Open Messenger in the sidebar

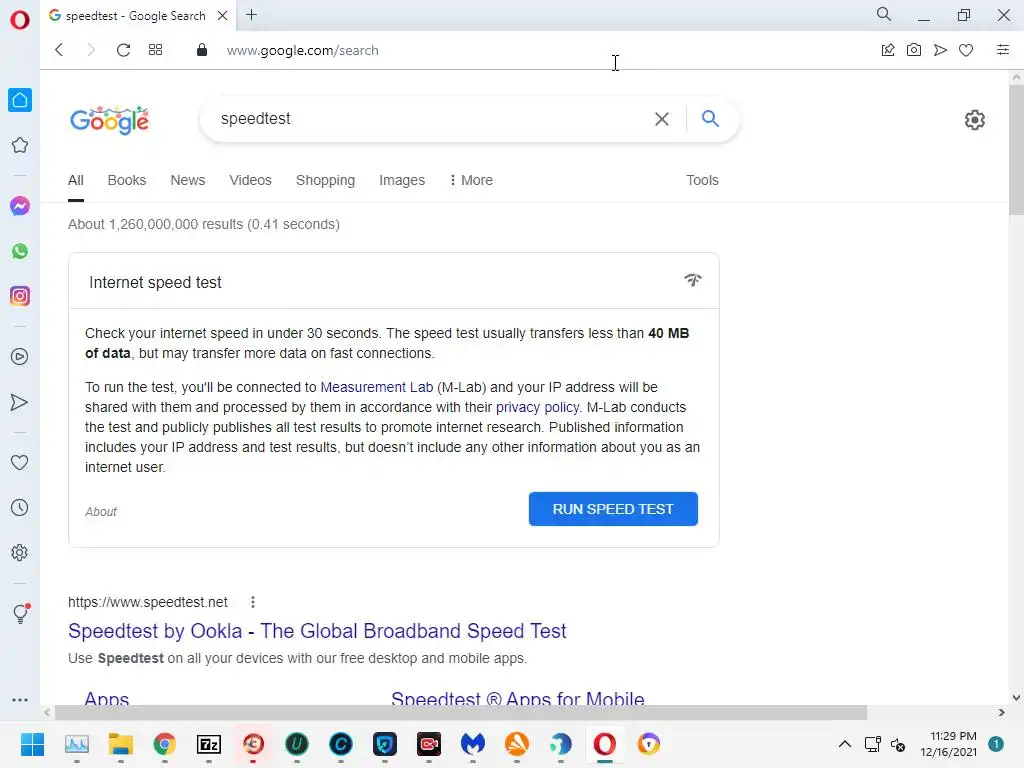20,206
